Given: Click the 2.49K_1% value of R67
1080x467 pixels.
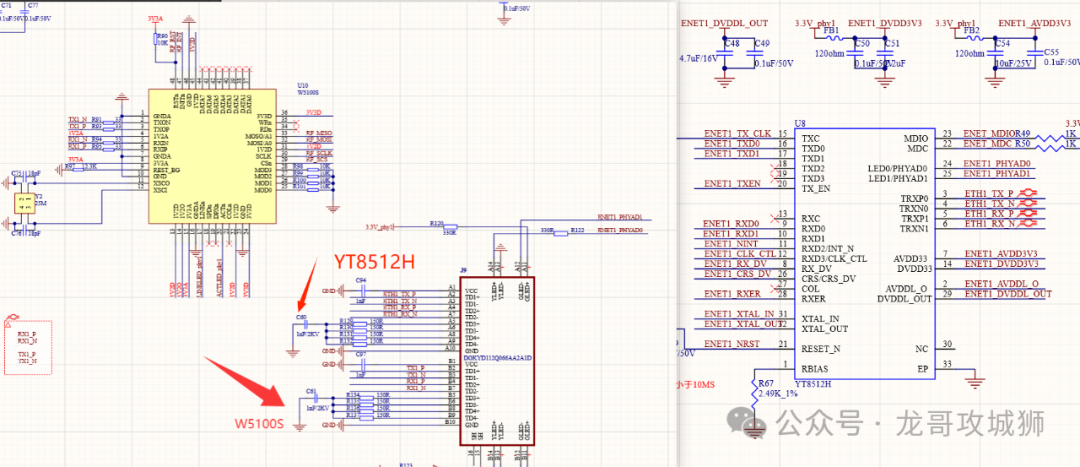Looking at the screenshot, I should point(776,394).
